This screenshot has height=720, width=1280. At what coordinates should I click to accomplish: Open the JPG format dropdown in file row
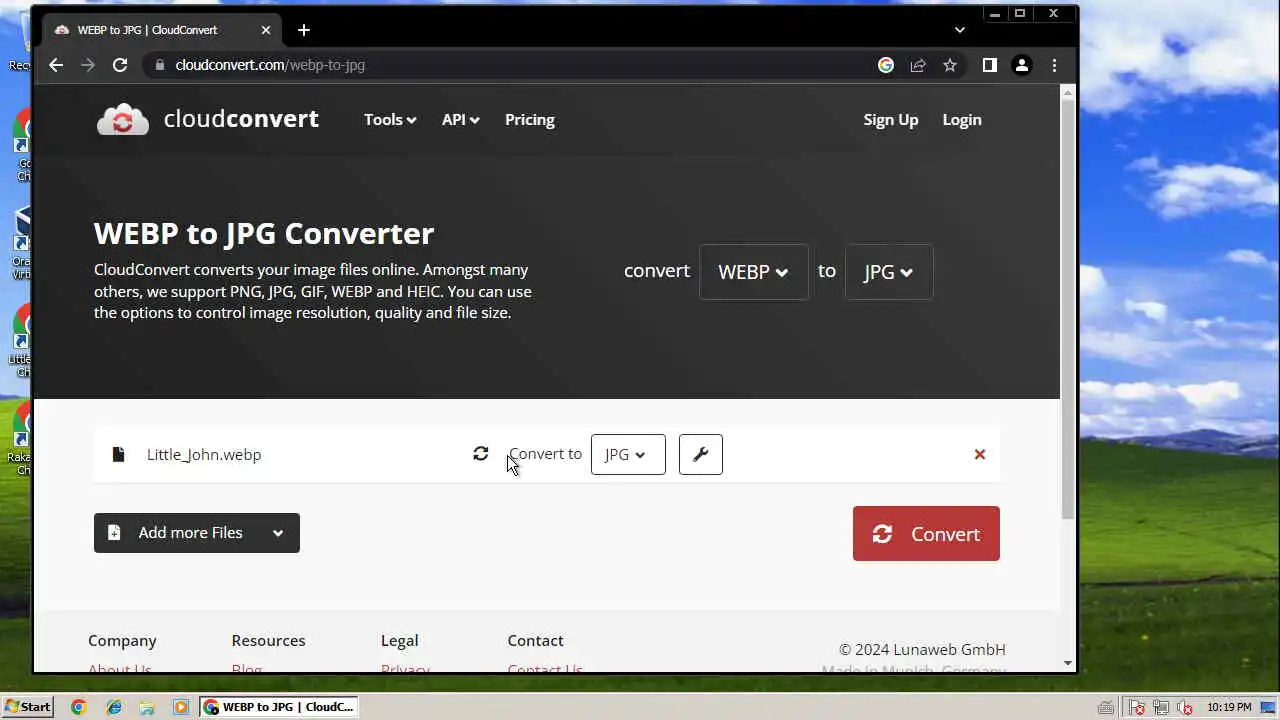(x=628, y=454)
